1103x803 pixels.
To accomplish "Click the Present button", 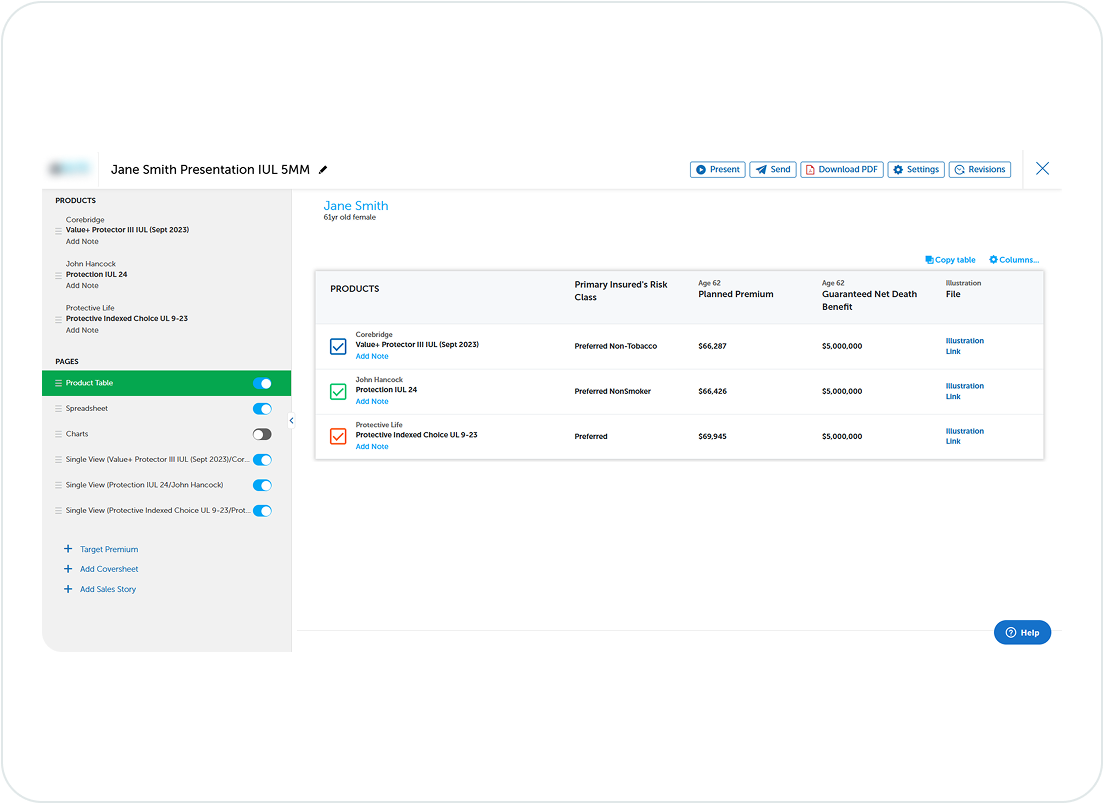I will [718, 169].
